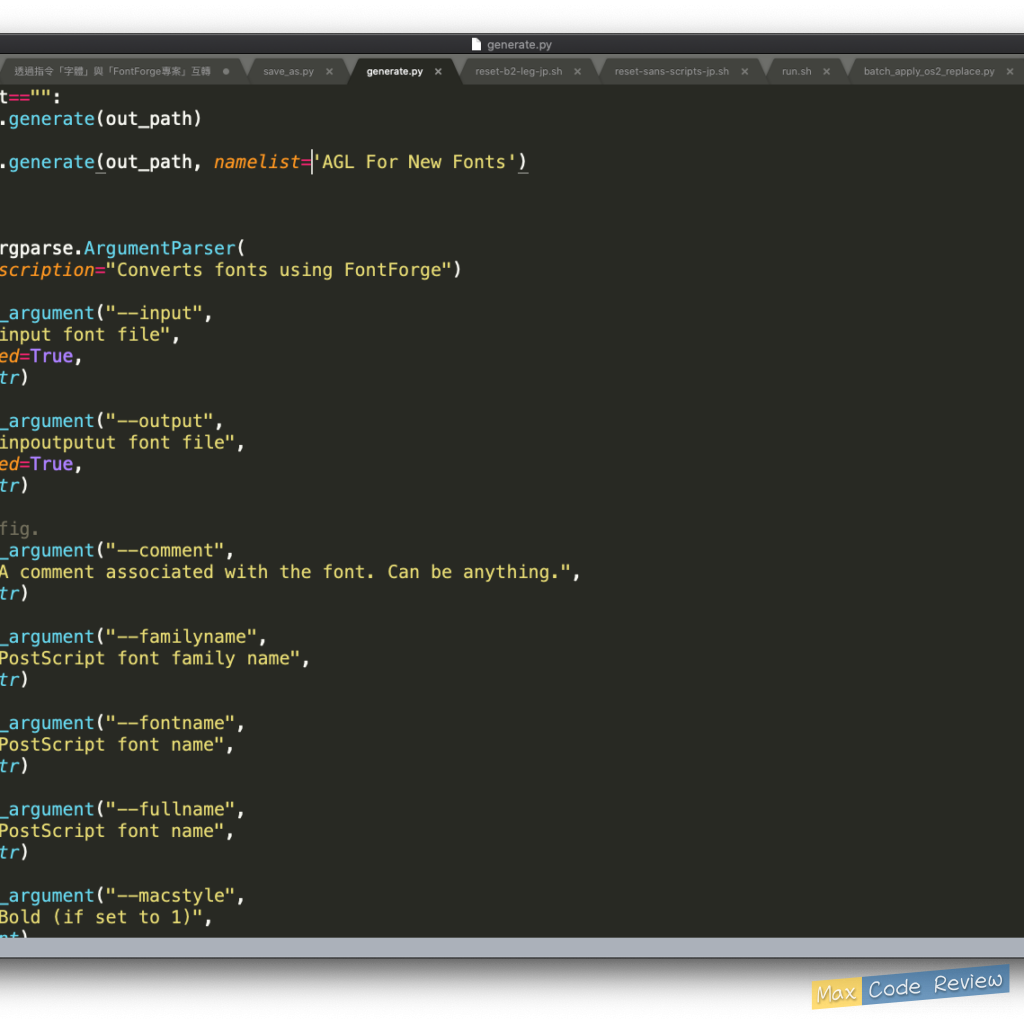Open the reset-sans-scripts-jp.sh tab
Screen dimensions: 1024x1024
(x=671, y=72)
